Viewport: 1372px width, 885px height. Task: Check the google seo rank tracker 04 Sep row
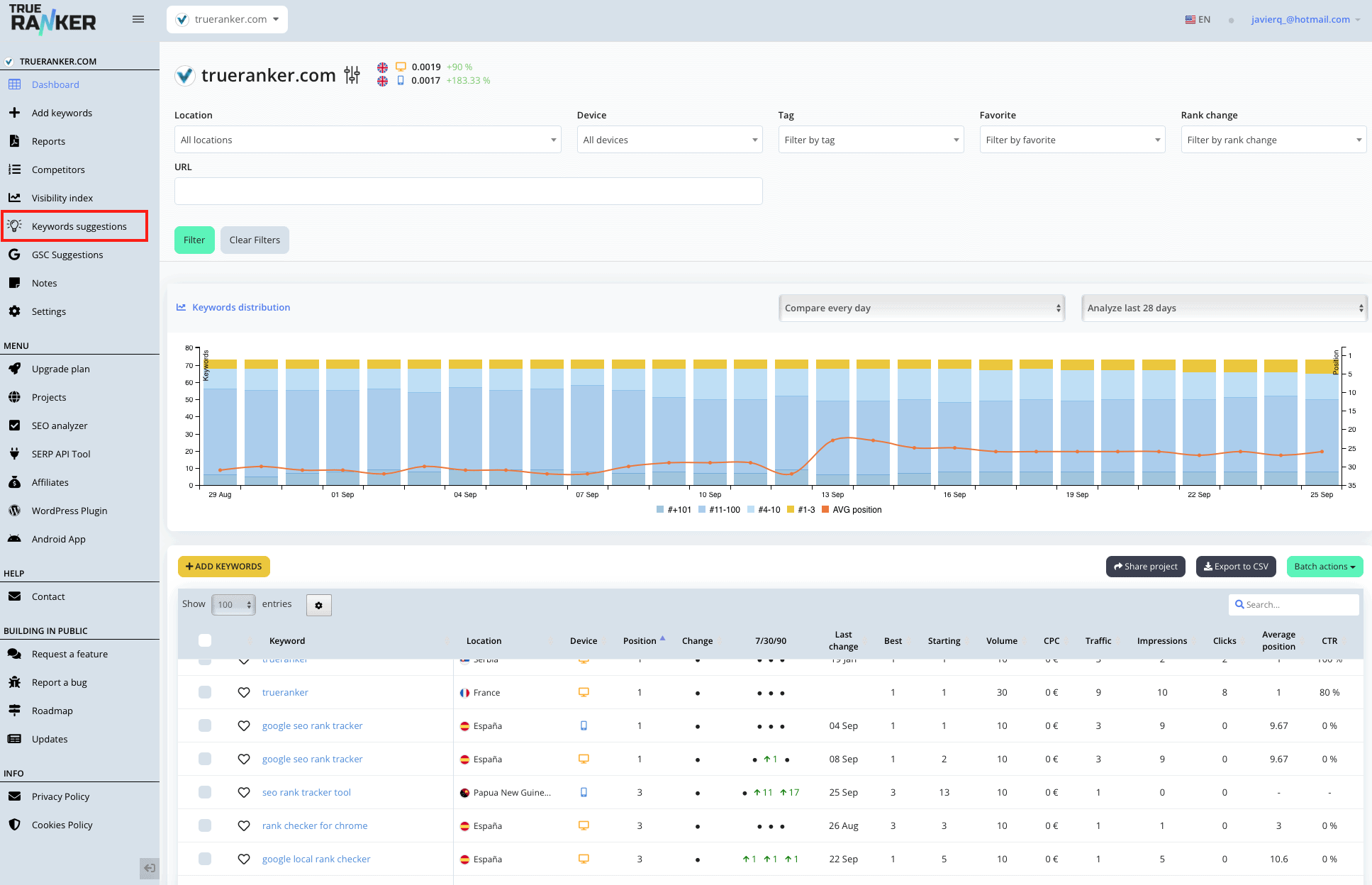tap(205, 725)
